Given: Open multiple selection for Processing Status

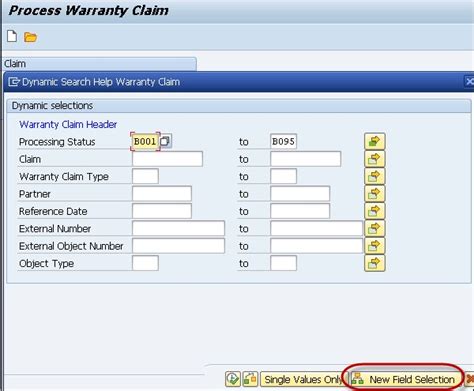Looking at the screenshot, I should [375, 141].
